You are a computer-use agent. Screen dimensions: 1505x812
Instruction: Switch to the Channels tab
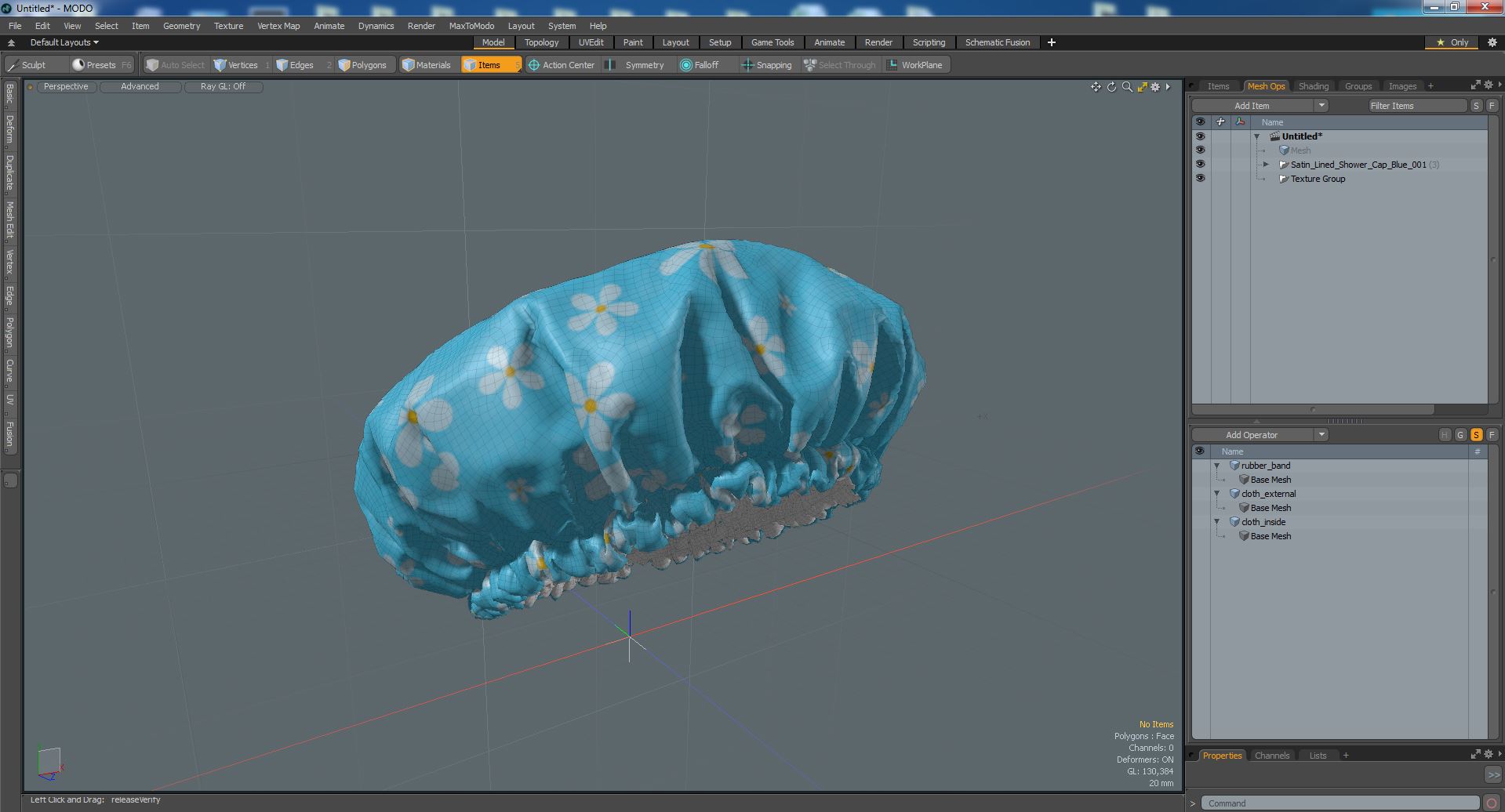point(1271,756)
